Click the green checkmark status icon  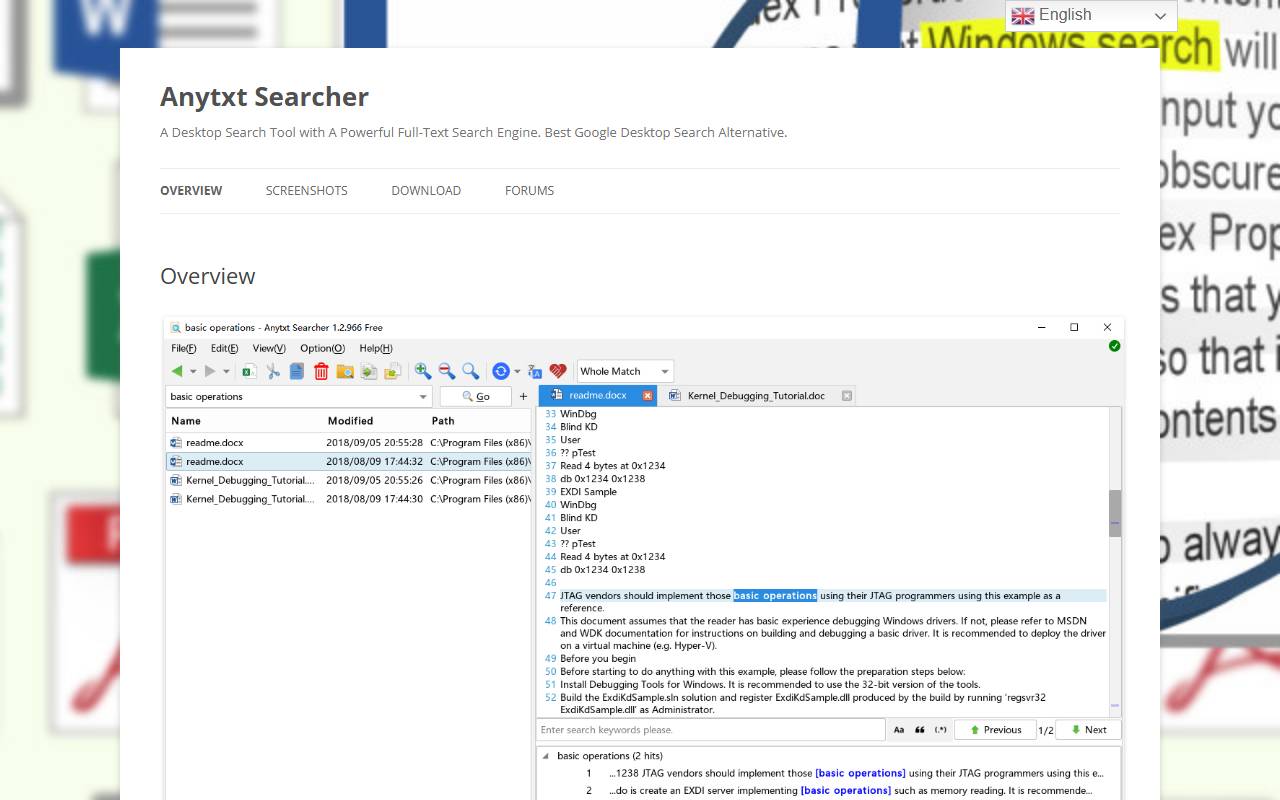(x=1114, y=346)
